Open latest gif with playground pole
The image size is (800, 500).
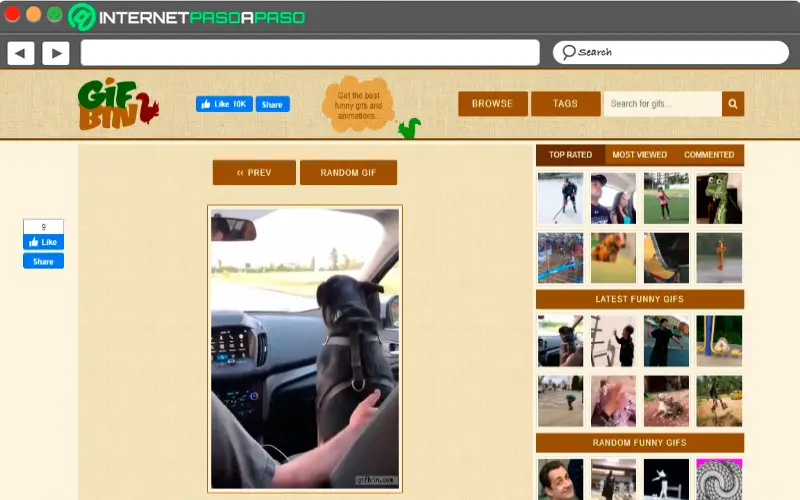(x=719, y=341)
